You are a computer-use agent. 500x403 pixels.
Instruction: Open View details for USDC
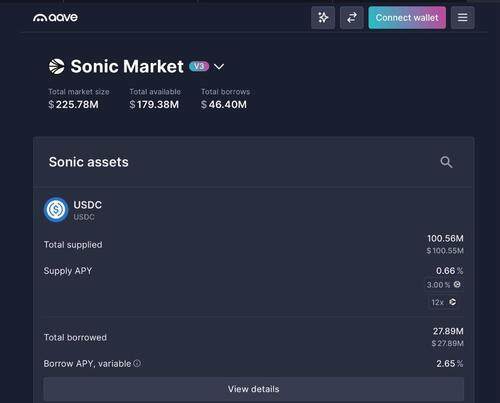coord(253,389)
